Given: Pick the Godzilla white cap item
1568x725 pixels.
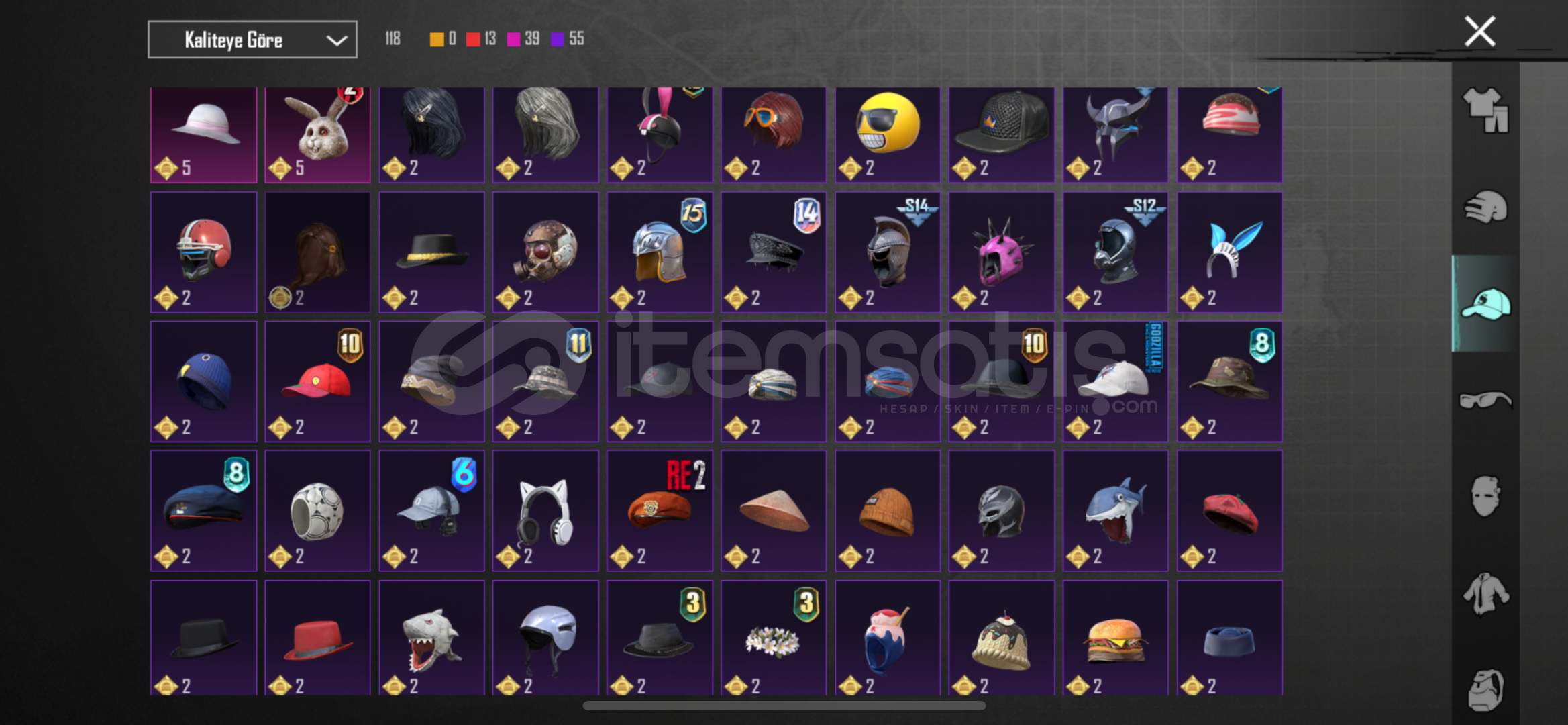Looking at the screenshot, I should [1115, 381].
